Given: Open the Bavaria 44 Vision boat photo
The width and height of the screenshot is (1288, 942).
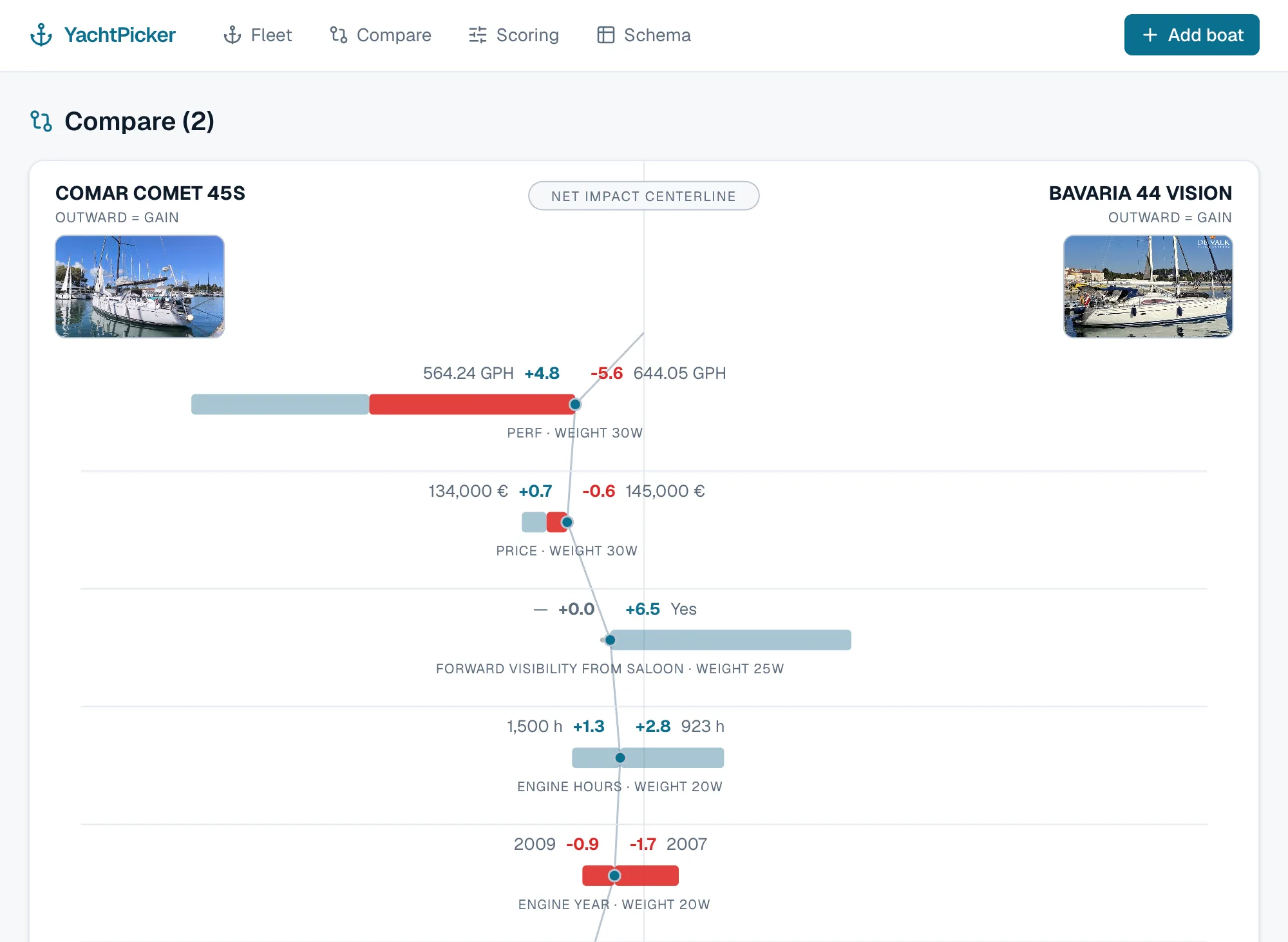Looking at the screenshot, I should pos(1148,287).
